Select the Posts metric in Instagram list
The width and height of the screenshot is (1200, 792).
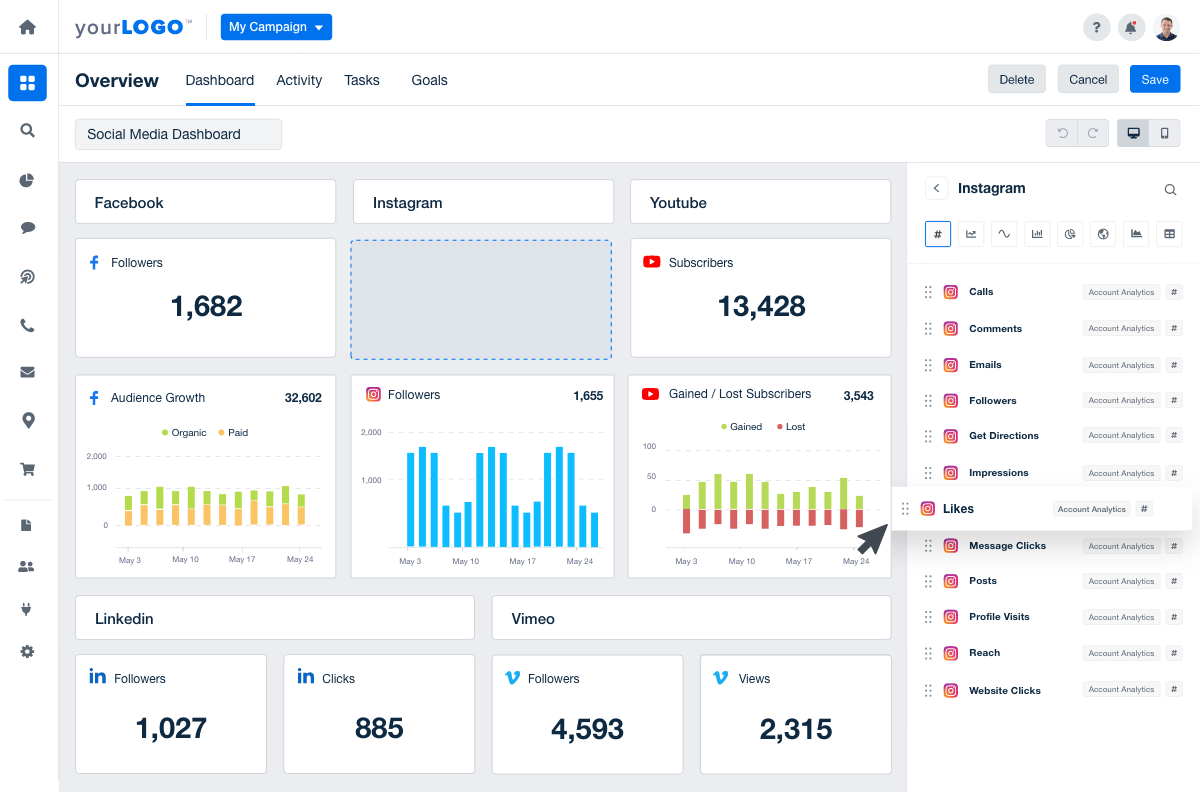point(1051,581)
